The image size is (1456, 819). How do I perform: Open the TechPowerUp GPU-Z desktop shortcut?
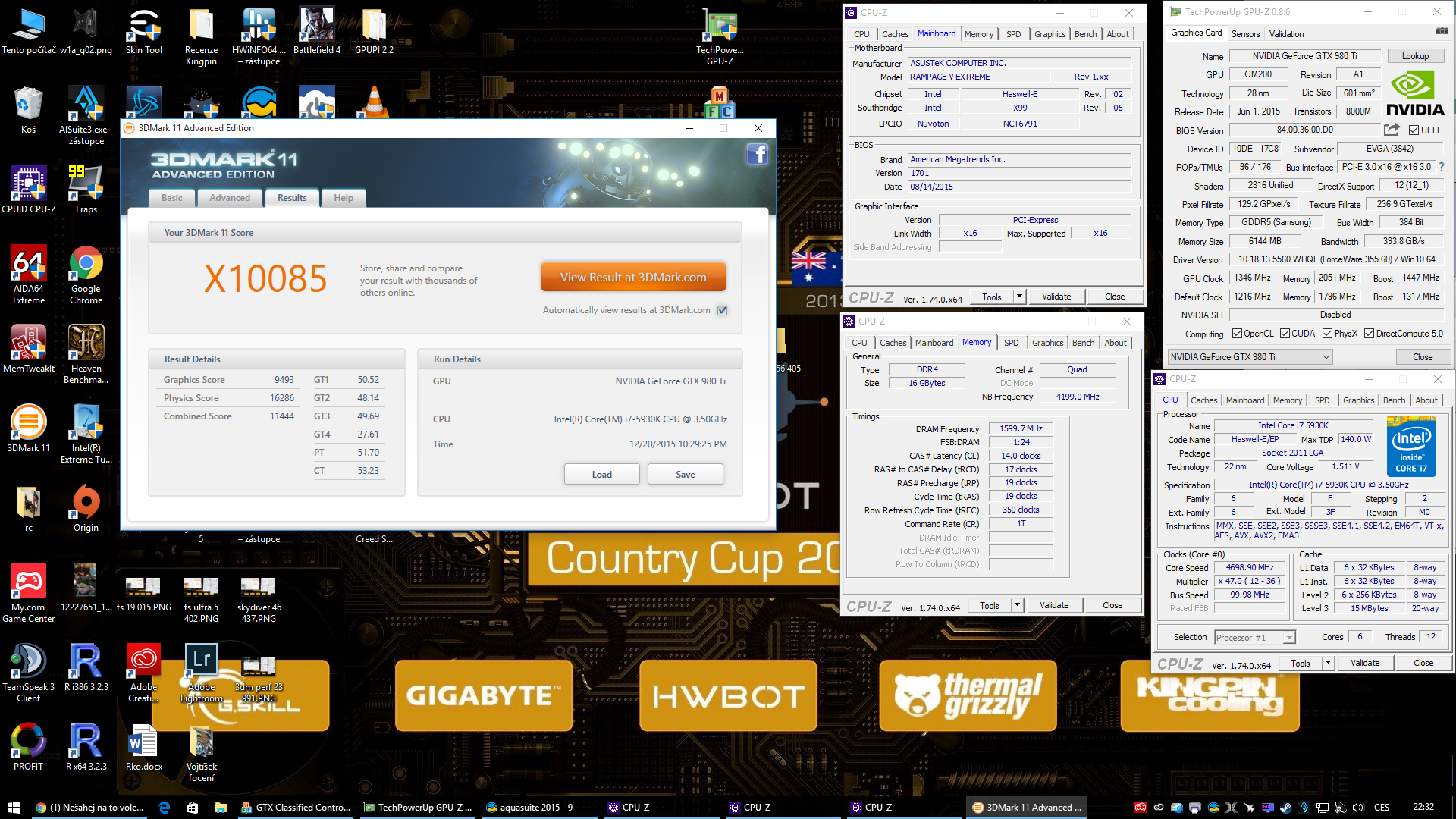pyautogui.click(x=720, y=36)
